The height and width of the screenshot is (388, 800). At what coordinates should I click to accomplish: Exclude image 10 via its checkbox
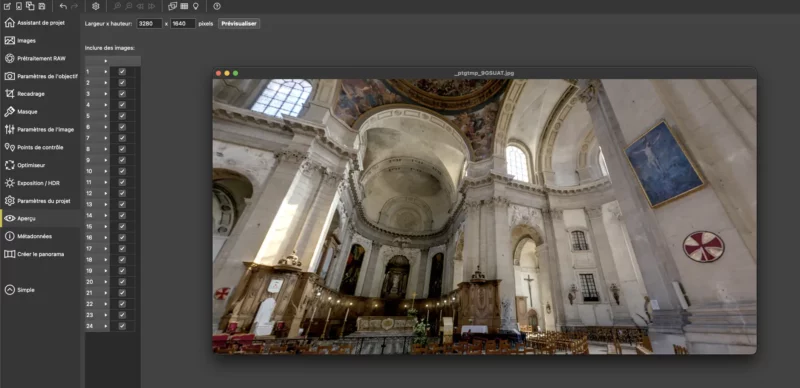(122, 171)
